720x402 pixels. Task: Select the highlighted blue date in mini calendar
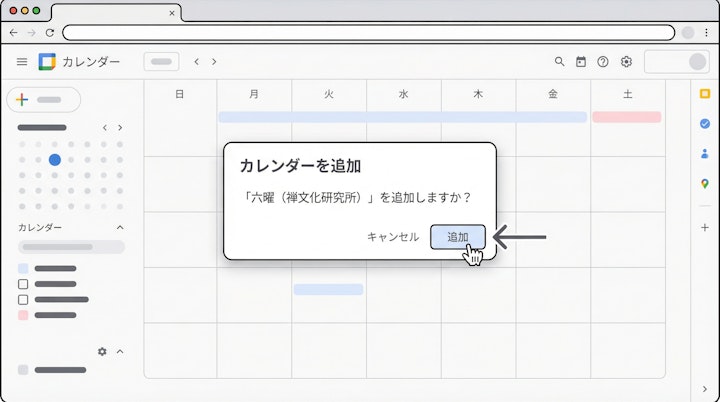(x=55, y=160)
